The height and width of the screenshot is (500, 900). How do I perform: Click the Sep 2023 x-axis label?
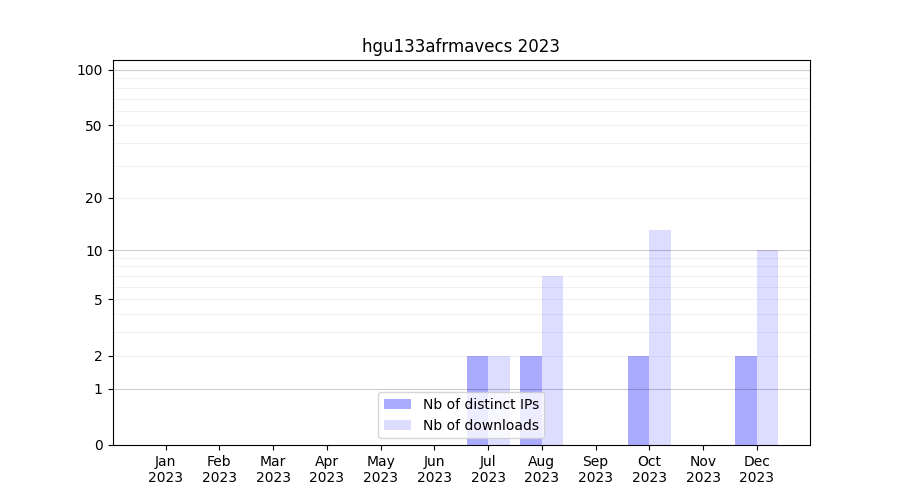595,469
